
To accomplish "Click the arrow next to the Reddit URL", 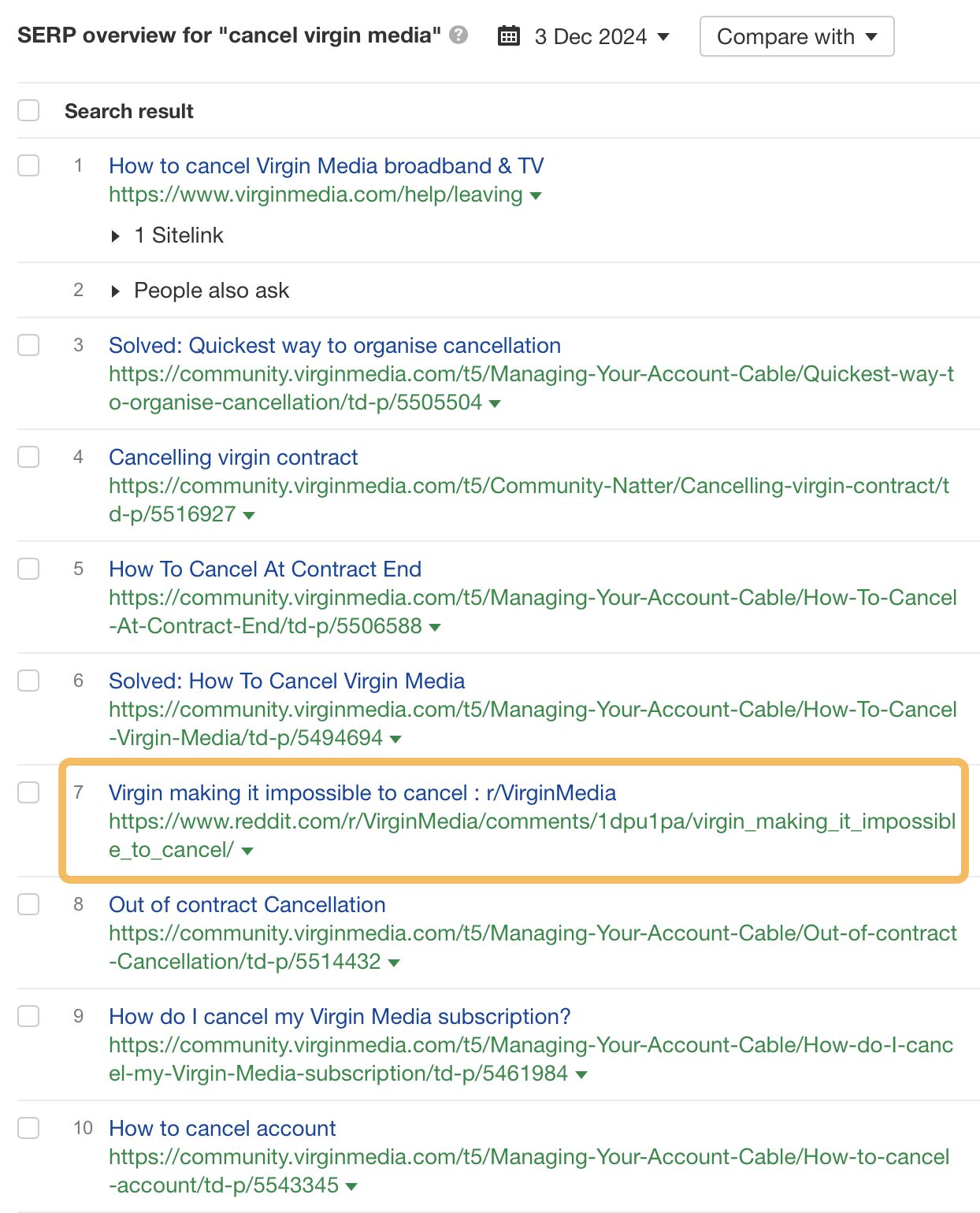I will (247, 851).
